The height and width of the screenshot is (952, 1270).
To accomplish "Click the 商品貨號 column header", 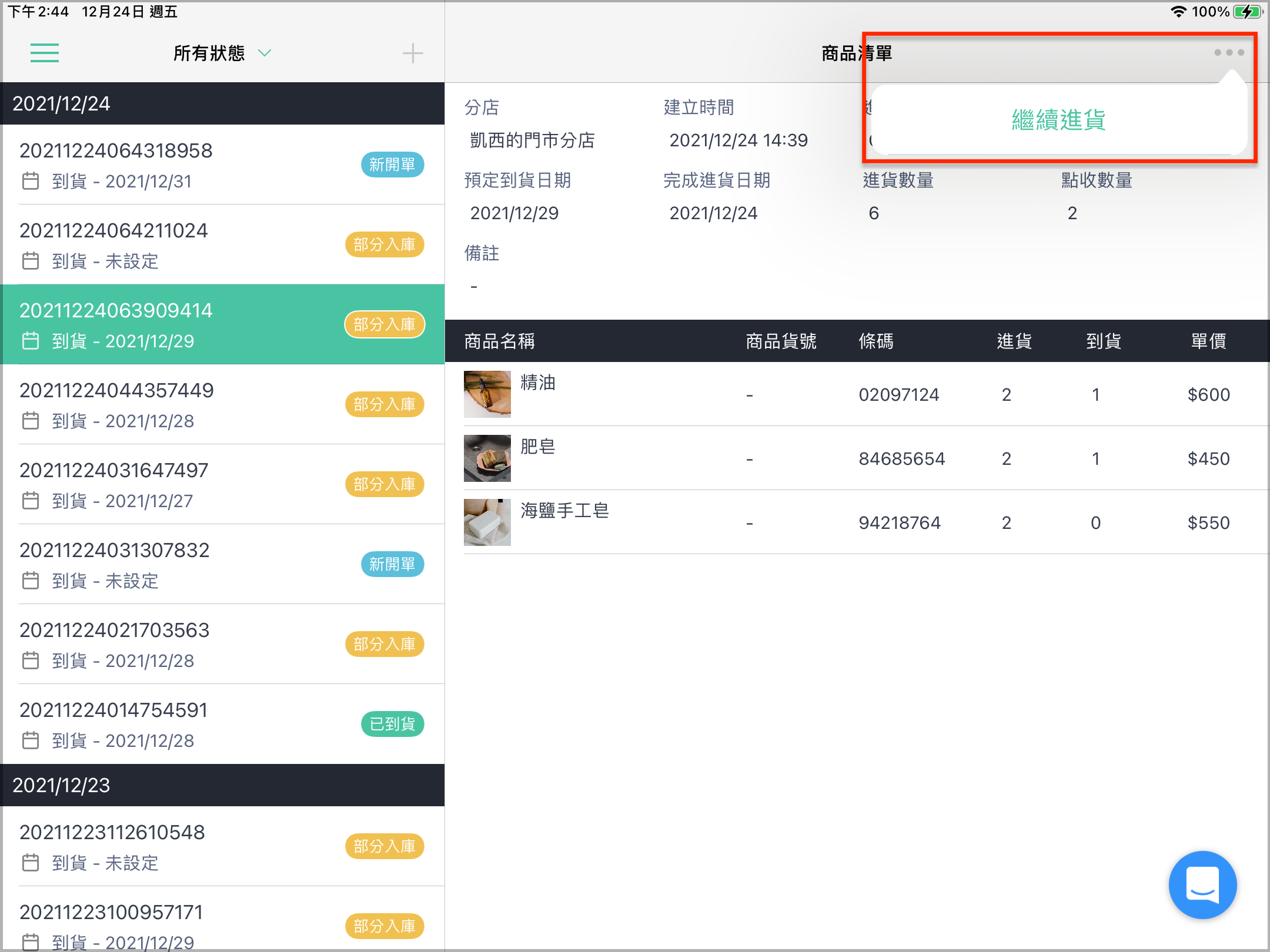I will coord(781,341).
